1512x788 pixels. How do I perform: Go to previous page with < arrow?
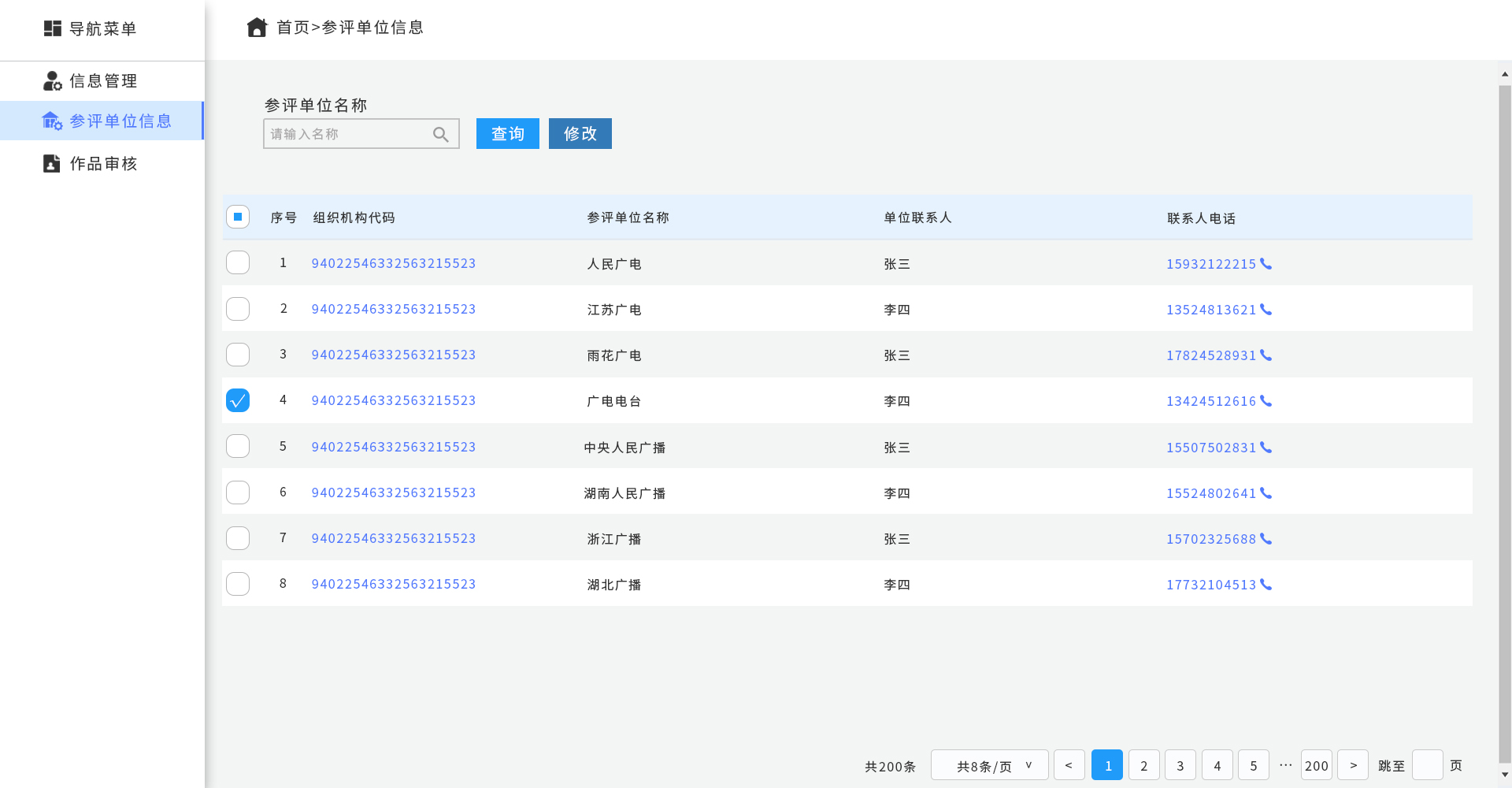click(x=1069, y=765)
